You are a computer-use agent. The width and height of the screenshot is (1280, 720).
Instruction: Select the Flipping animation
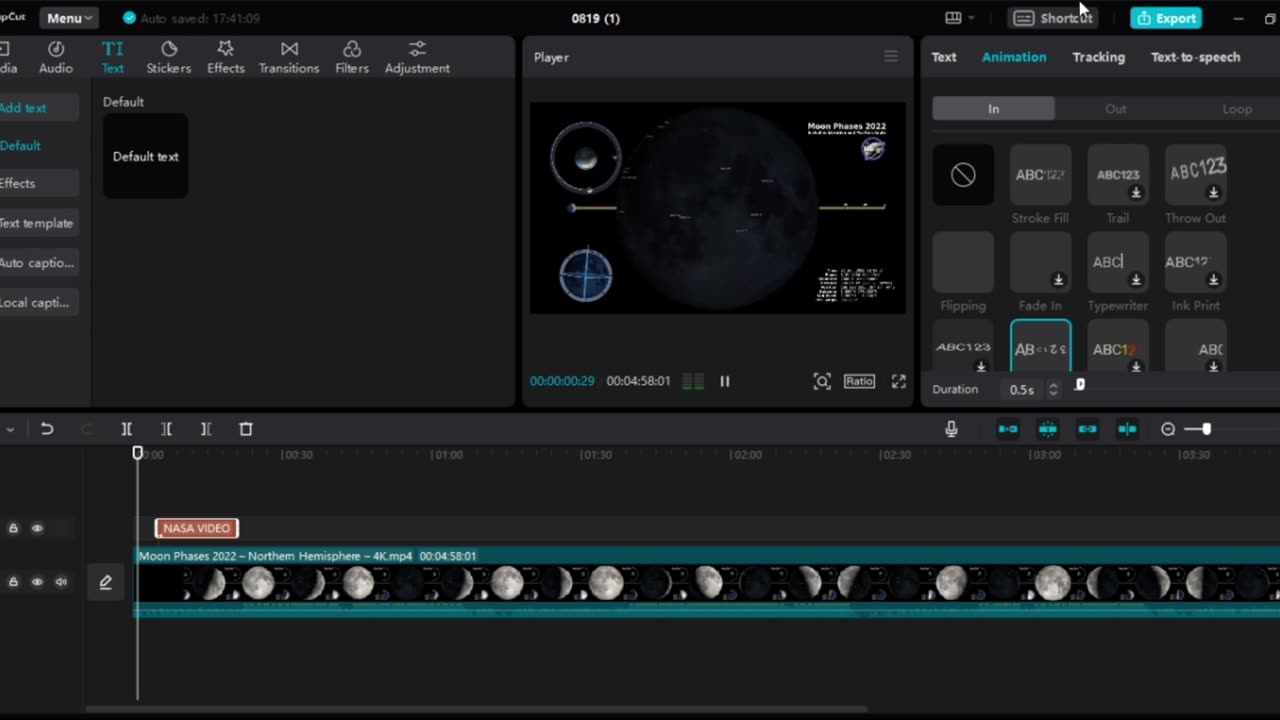pyautogui.click(x=963, y=262)
